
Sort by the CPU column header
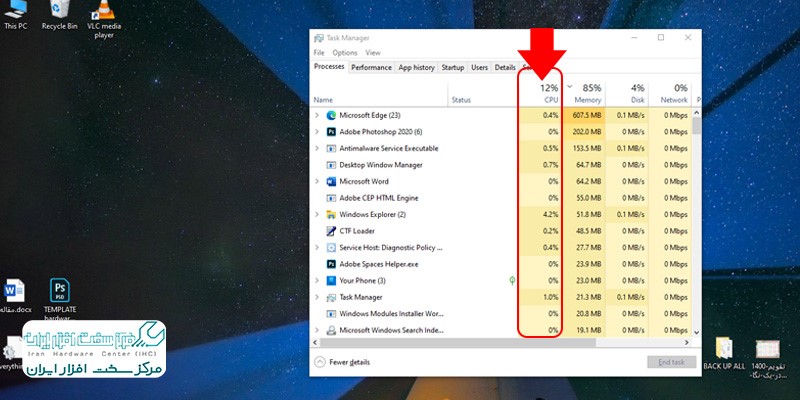pos(541,94)
